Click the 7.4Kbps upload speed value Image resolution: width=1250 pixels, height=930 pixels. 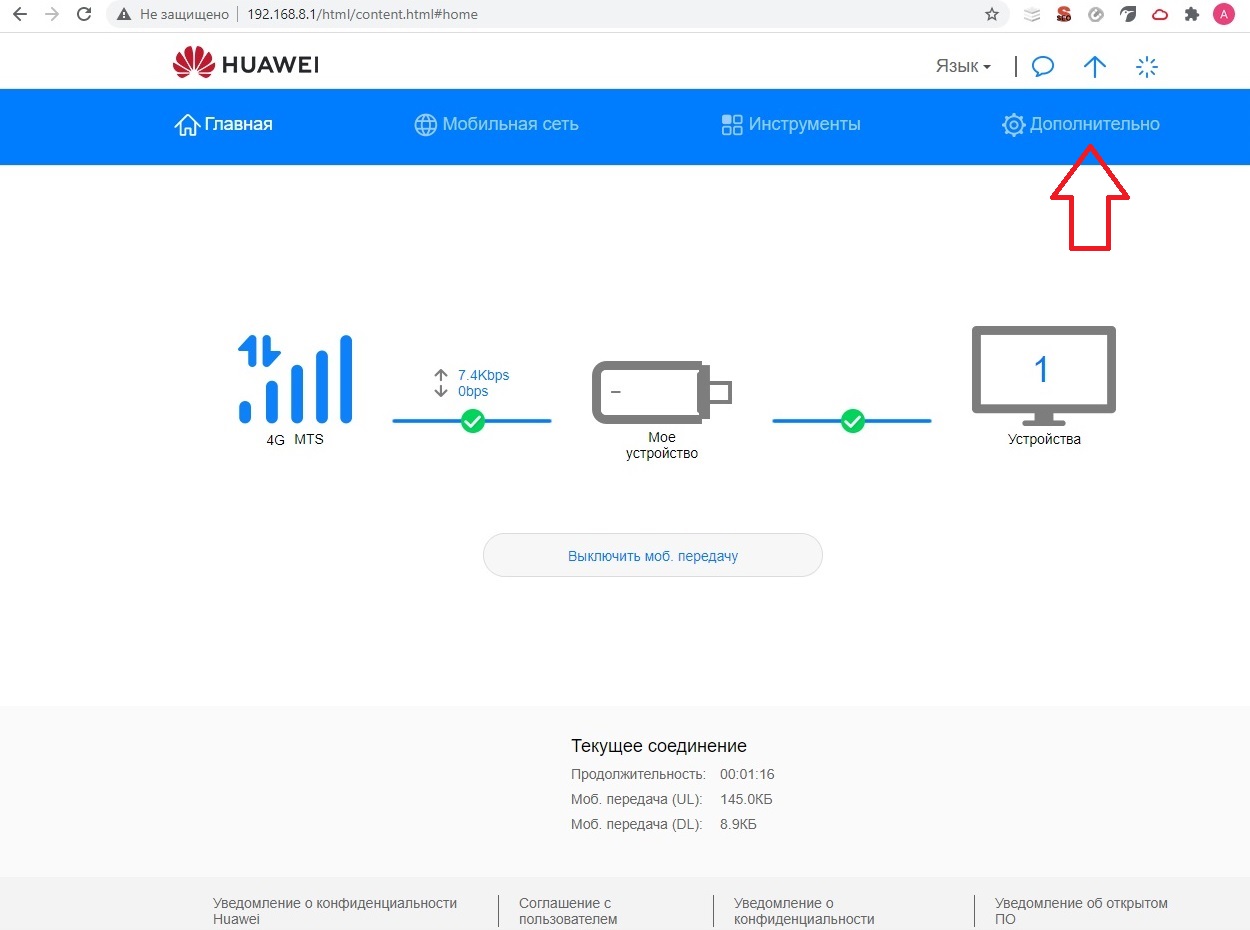[483, 375]
